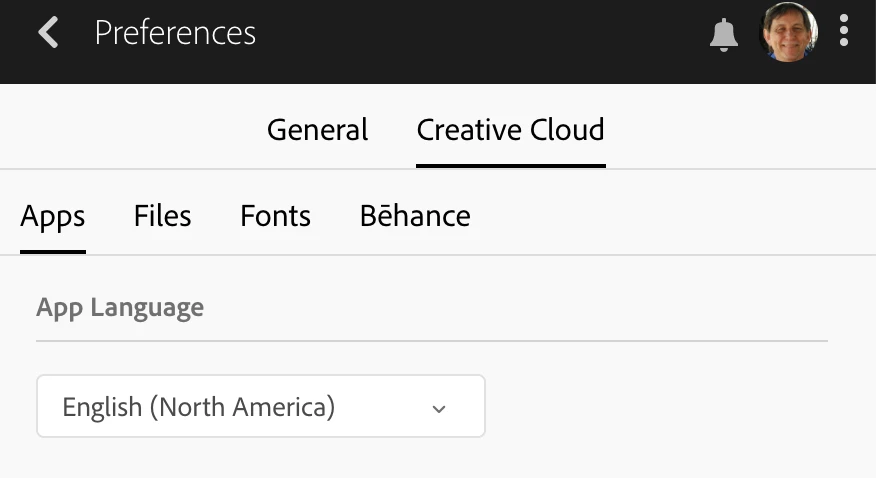Click the back arrow in the header
Image resolution: width=876 pixels, height=478 pixels.
pyautogui.click(x=48, y=32)
